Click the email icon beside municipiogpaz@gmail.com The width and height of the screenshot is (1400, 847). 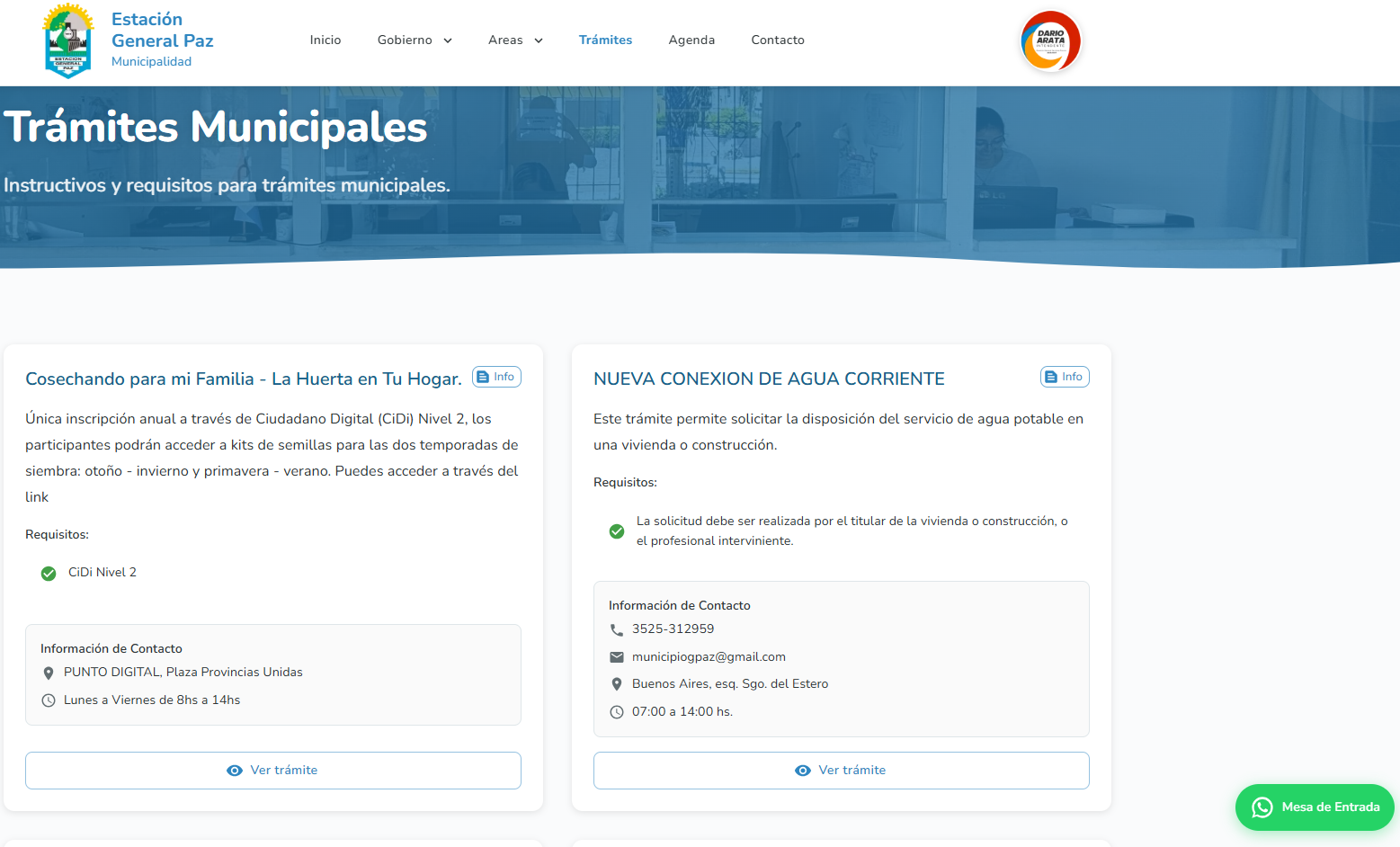(x=617, y=656)
